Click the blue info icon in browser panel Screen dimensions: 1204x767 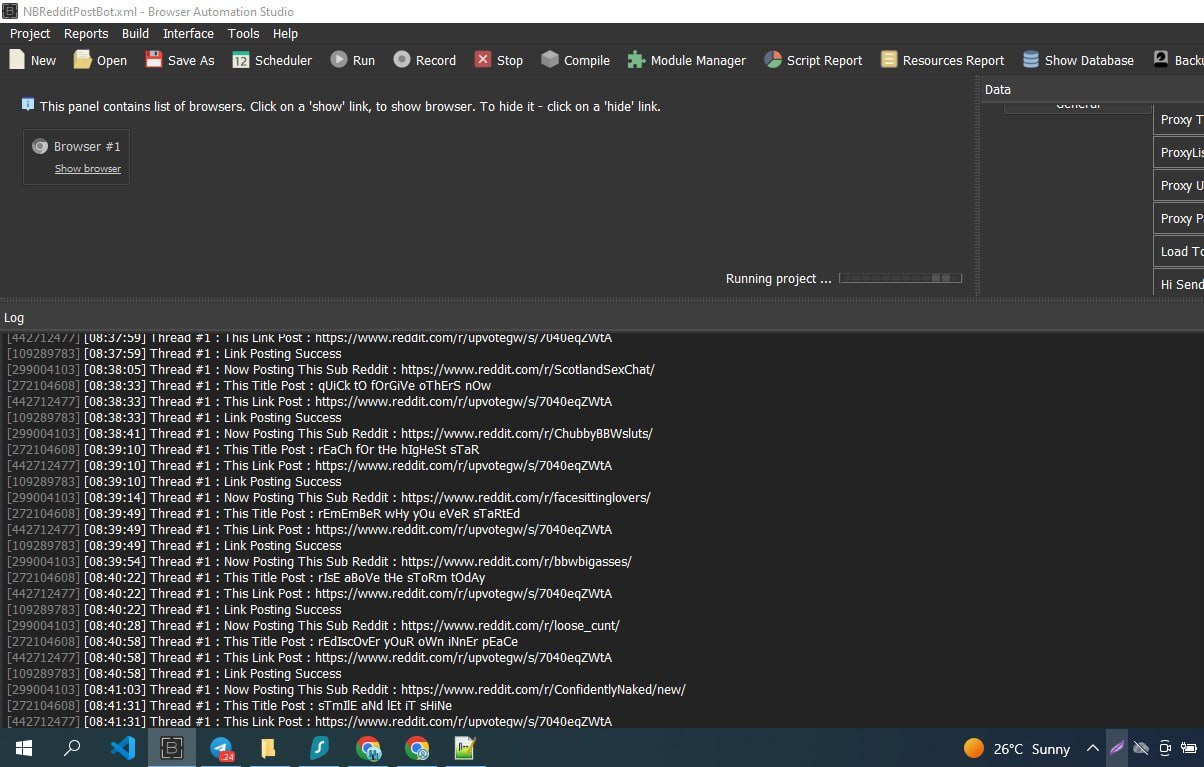pos(27,104)
